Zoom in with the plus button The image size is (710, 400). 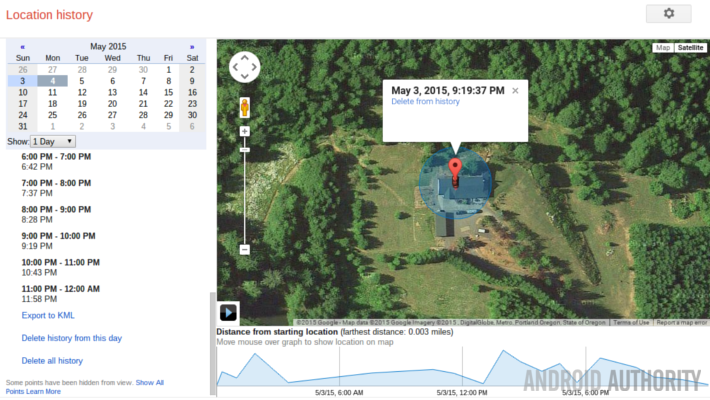tap(245, 131)
